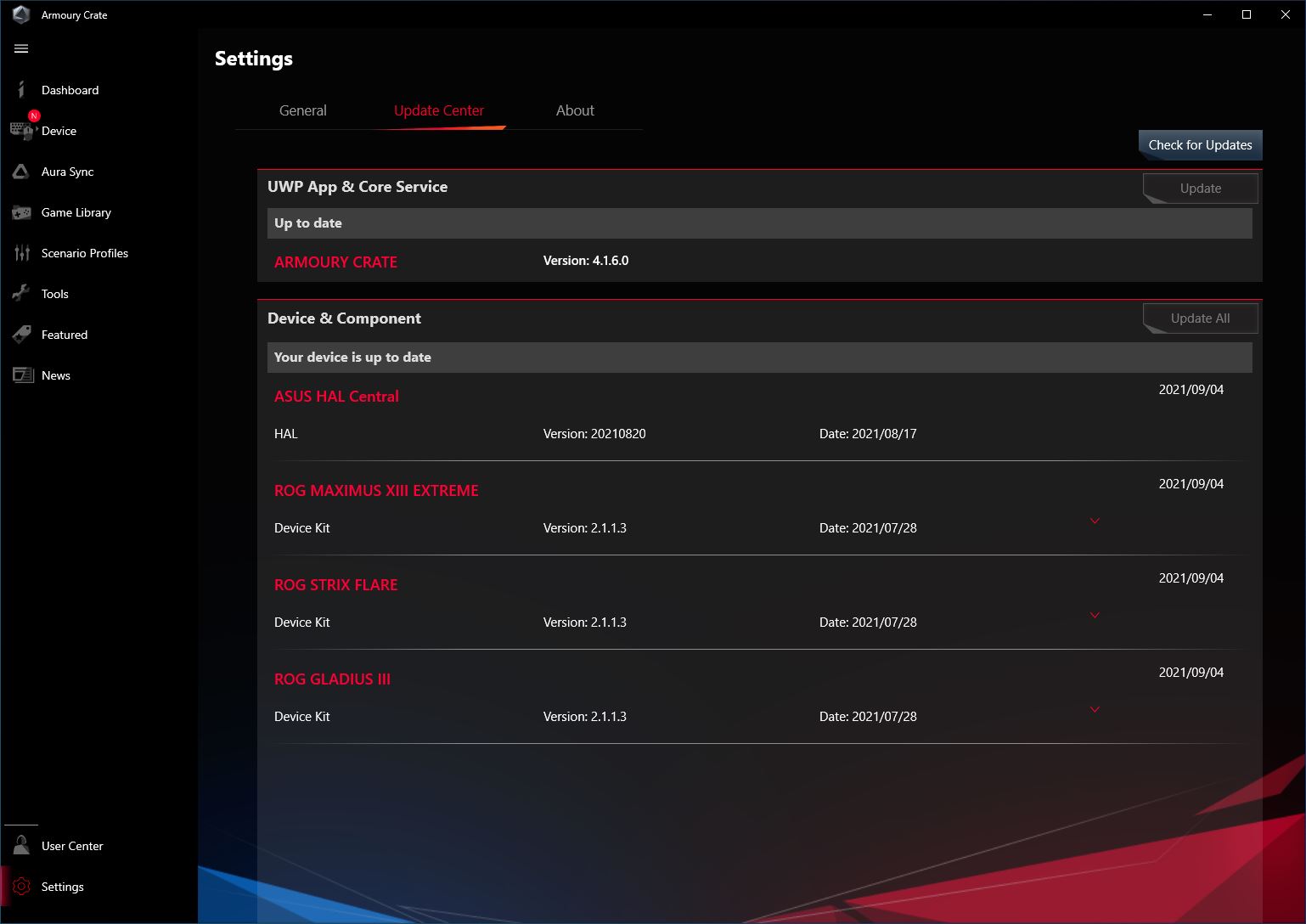This screenshot has height=924, width=1306.
Task: Switch to the General tab
Action: coord(303,110)
